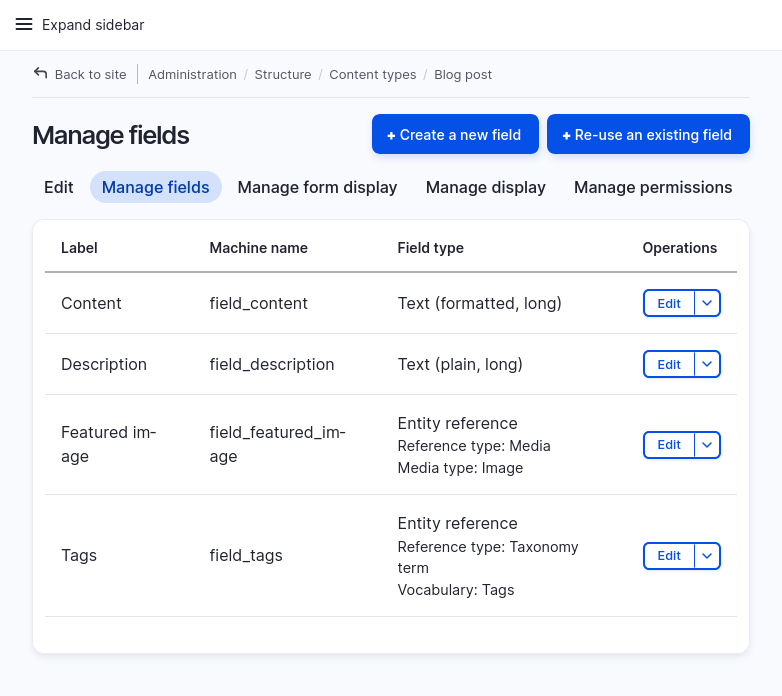Screen dimensions: 782x696
Task: Open Tags field operations dropdown chevron
Action: click(707, 556)
